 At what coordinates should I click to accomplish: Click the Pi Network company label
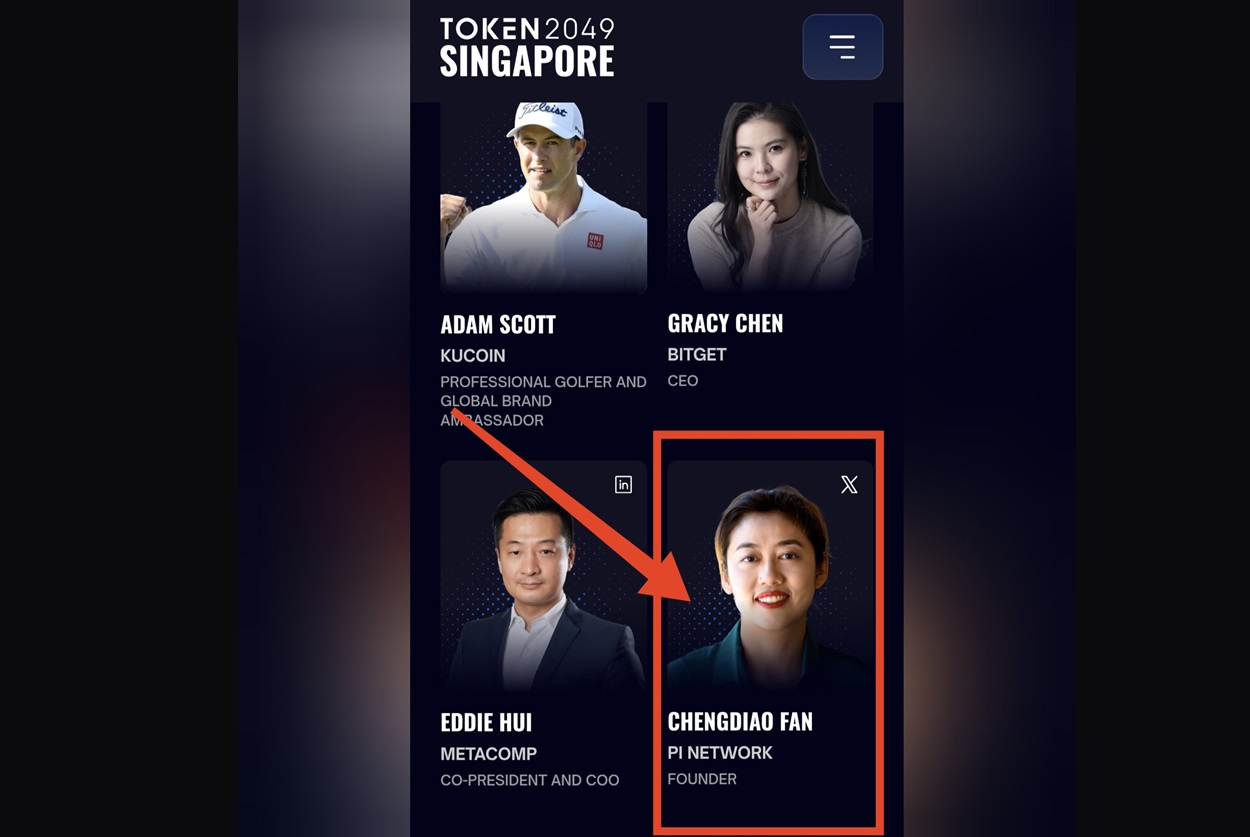pyautogui.click(x=720, y=753)
